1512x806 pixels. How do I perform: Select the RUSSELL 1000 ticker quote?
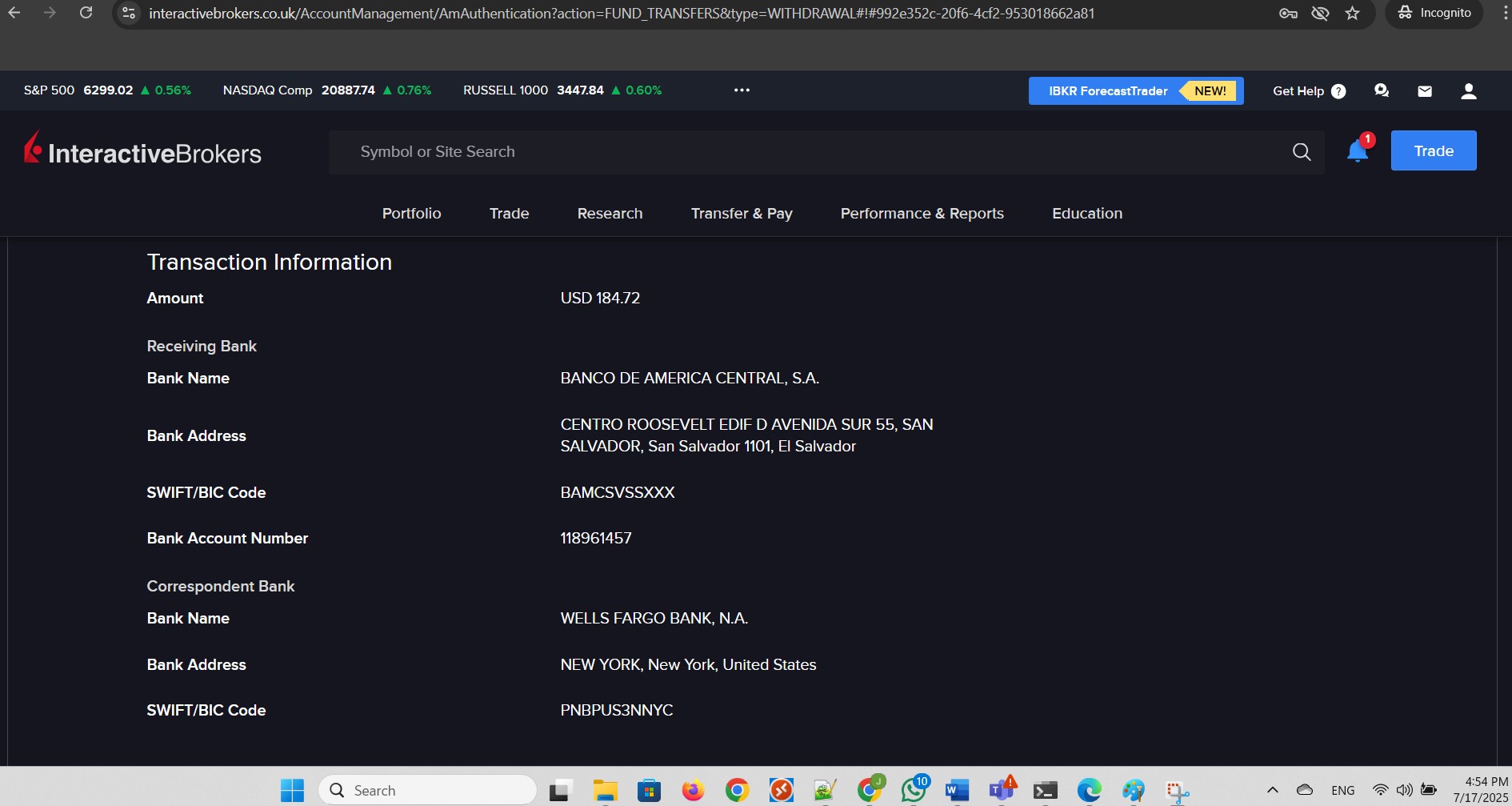pos(562,90)
